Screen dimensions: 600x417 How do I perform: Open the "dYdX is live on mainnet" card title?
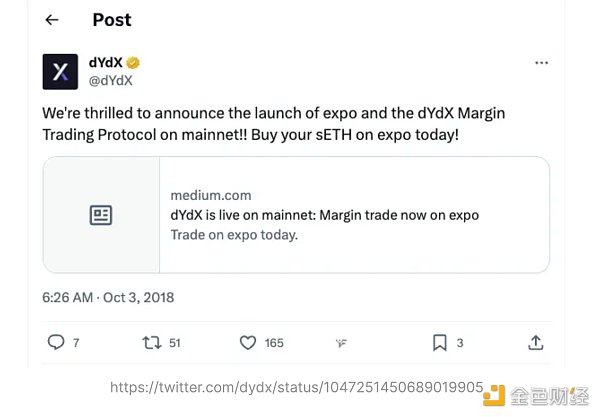tap(324, 215)
